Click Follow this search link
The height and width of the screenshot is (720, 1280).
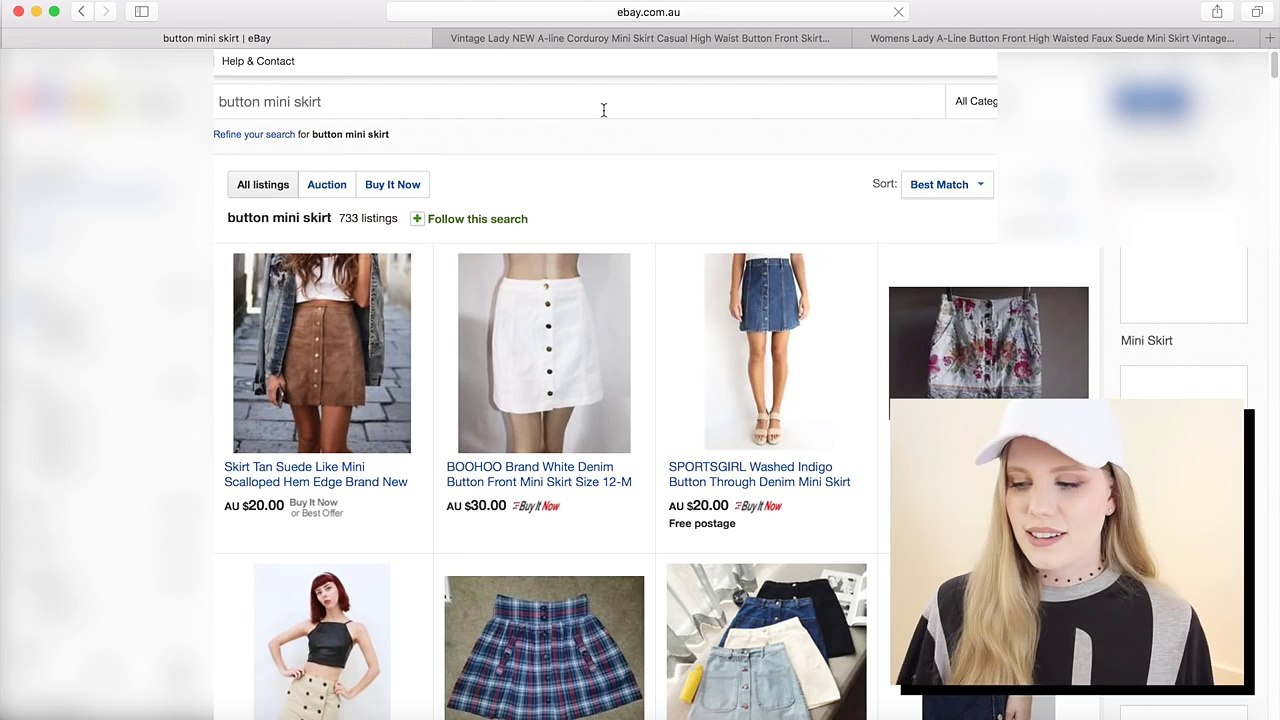(x=477, y=219)
